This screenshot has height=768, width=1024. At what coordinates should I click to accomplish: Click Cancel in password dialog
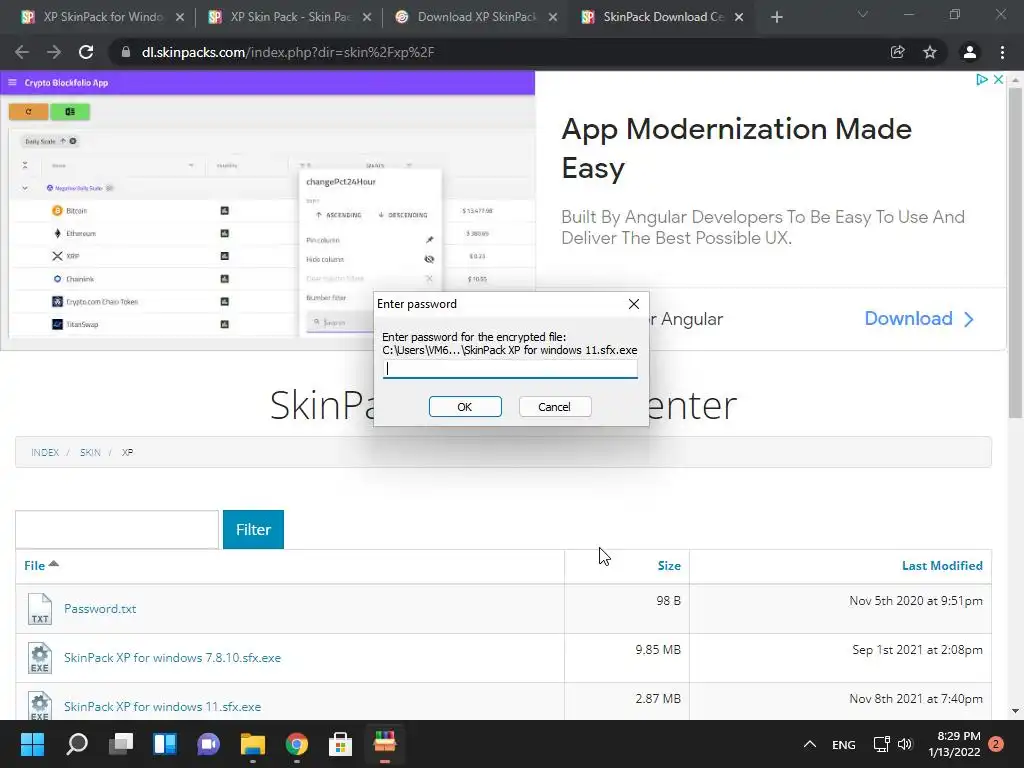(x=554, y=407)
